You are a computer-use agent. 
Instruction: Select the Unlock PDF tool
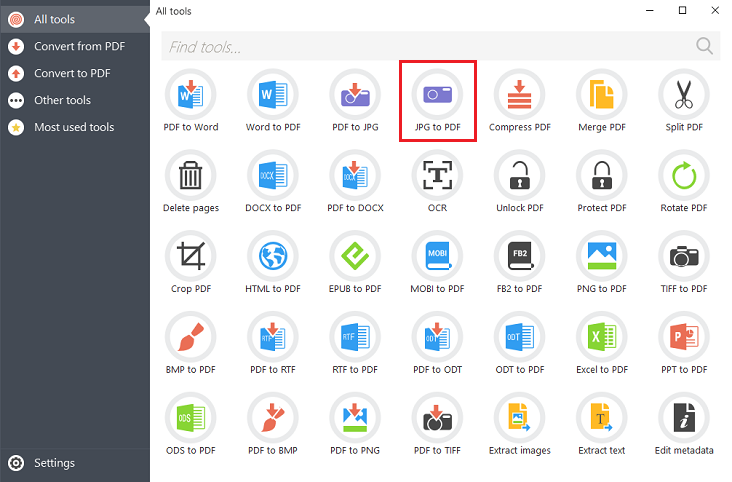520,182
